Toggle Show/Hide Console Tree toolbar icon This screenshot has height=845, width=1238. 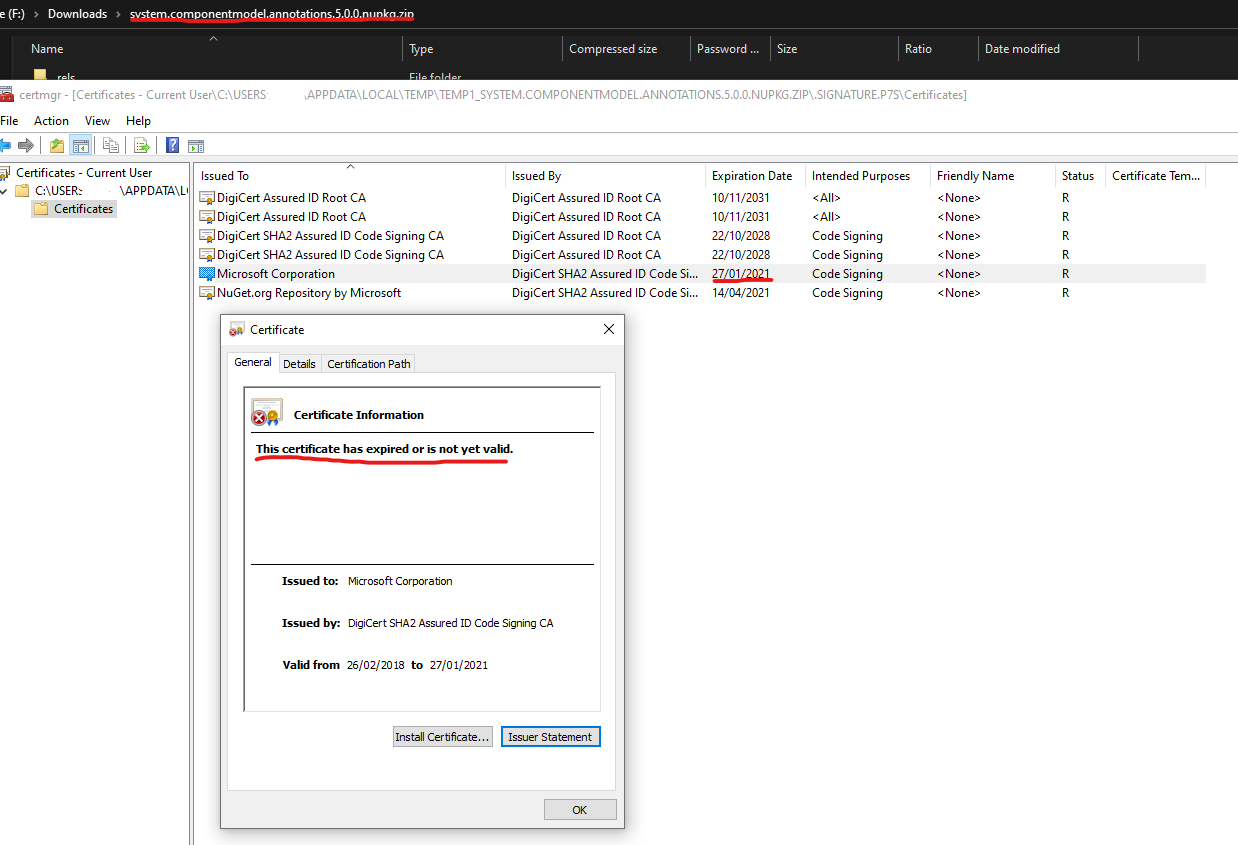[x=81, y=146]
